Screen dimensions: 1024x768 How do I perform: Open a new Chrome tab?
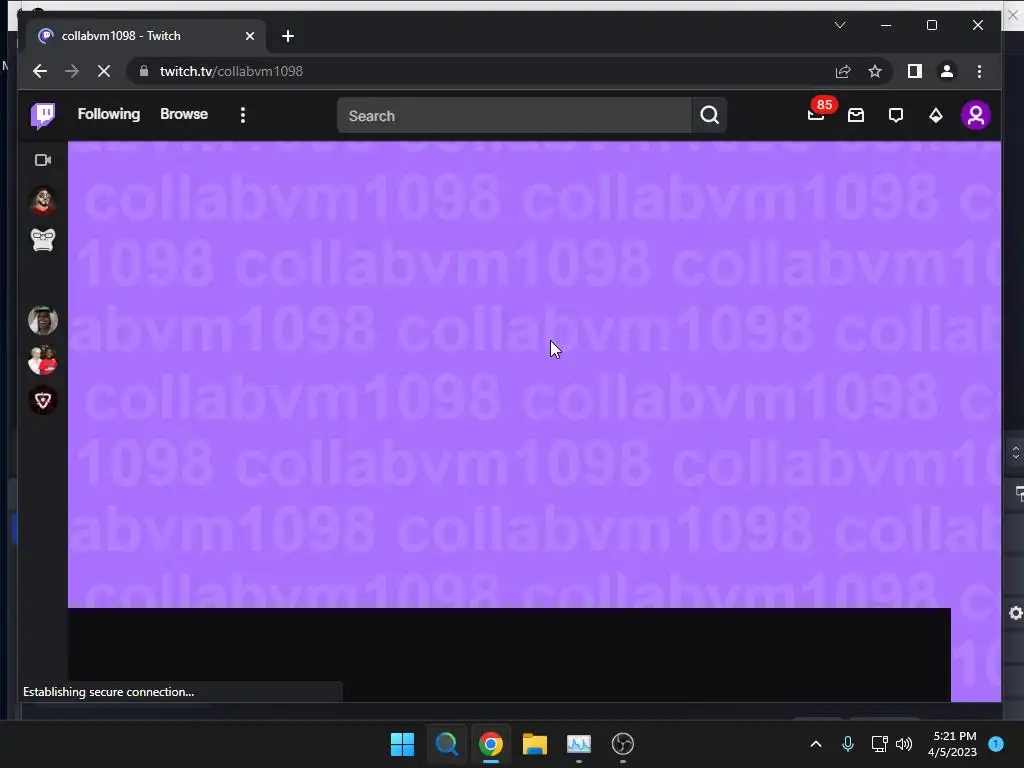288,36
